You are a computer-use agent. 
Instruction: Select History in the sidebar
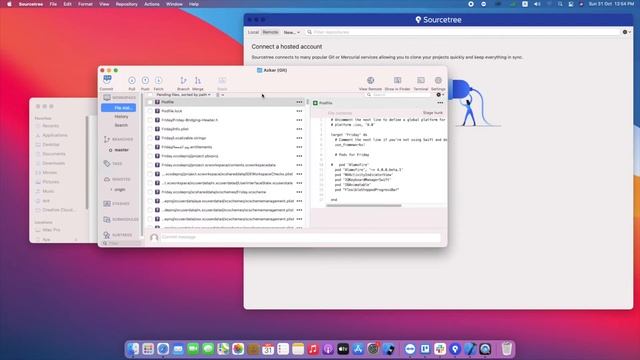[121, 117]
